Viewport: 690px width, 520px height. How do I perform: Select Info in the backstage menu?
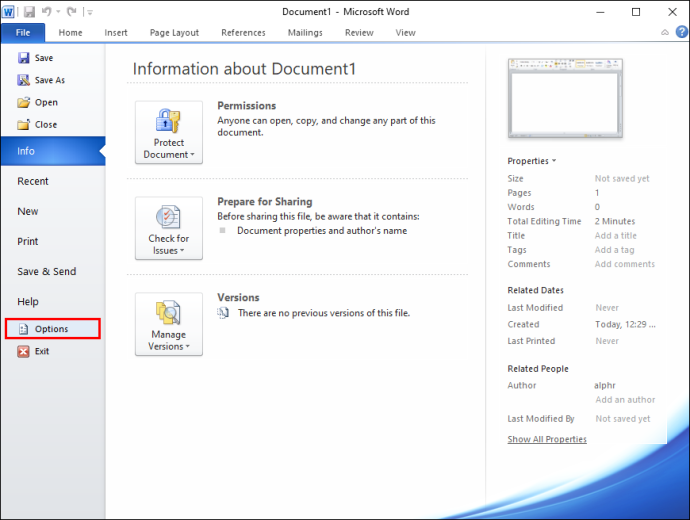pos(53,151)
